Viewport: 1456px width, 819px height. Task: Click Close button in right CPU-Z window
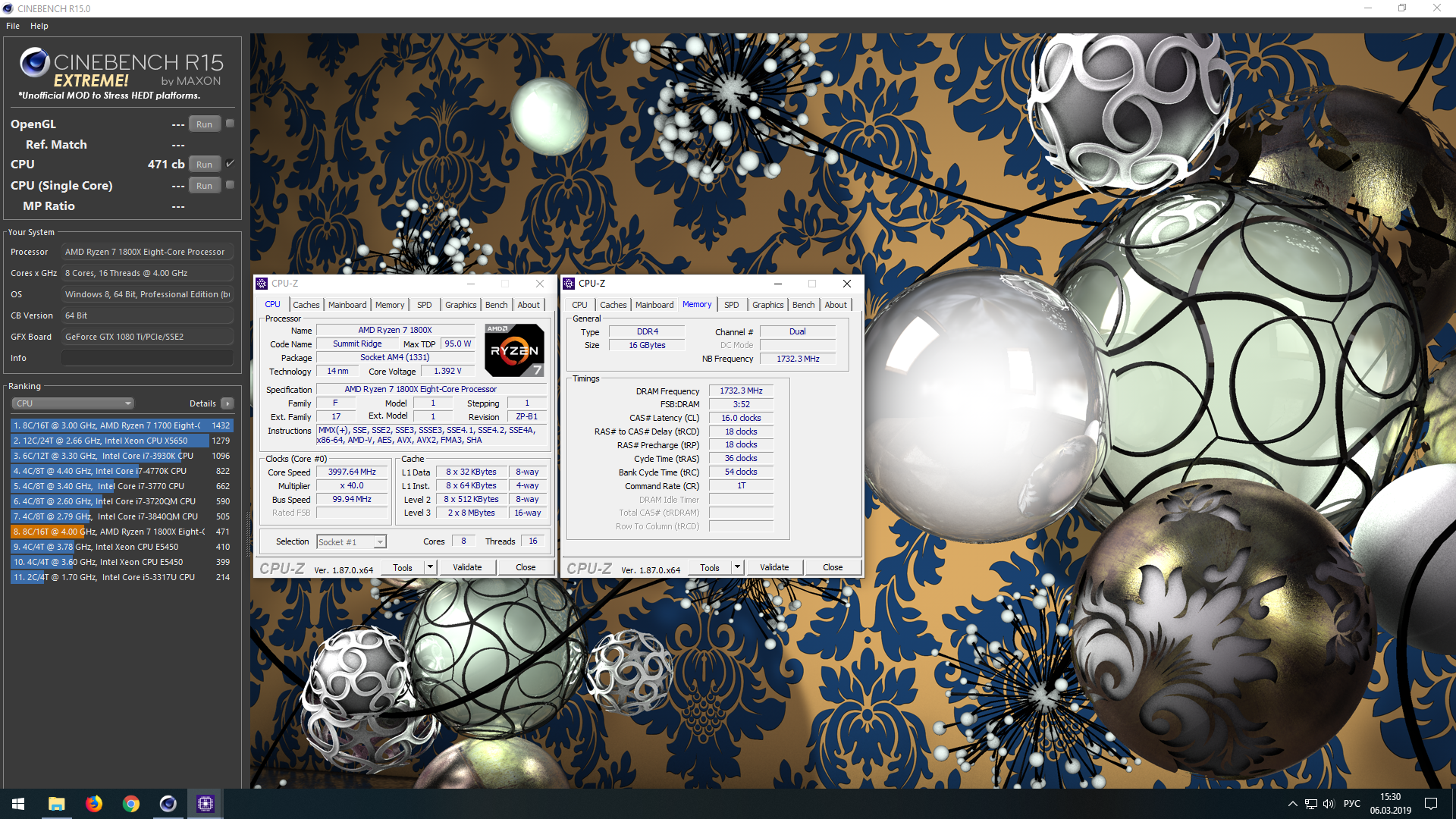click(x=833, y=567)
